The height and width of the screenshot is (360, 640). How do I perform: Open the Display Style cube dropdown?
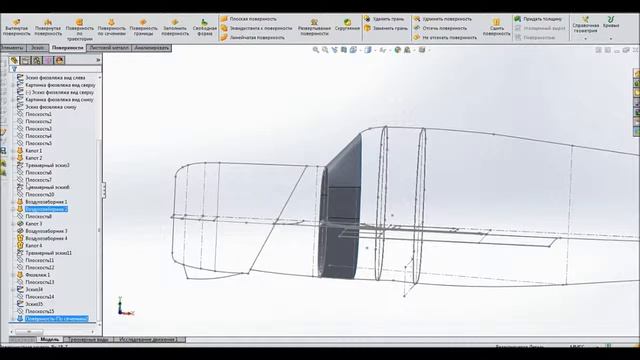[369, 50]
